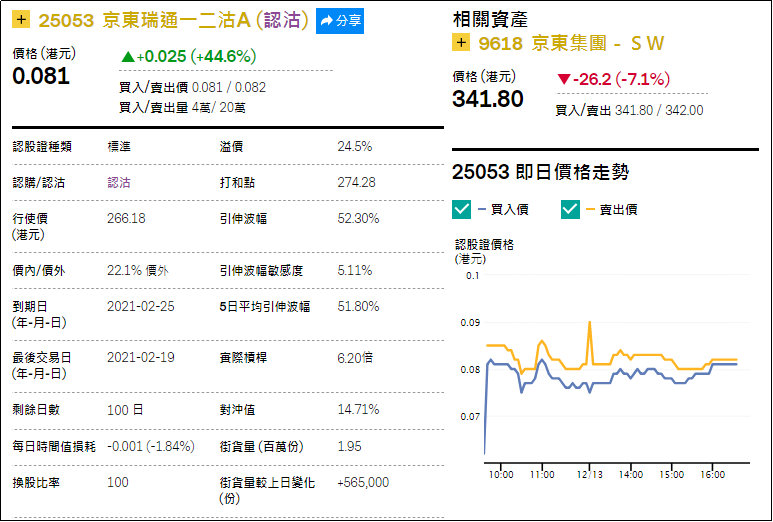Screen dimensions: 773x522
Task: Select 最後交易日 value 2021-02-19
Action: 141,357
